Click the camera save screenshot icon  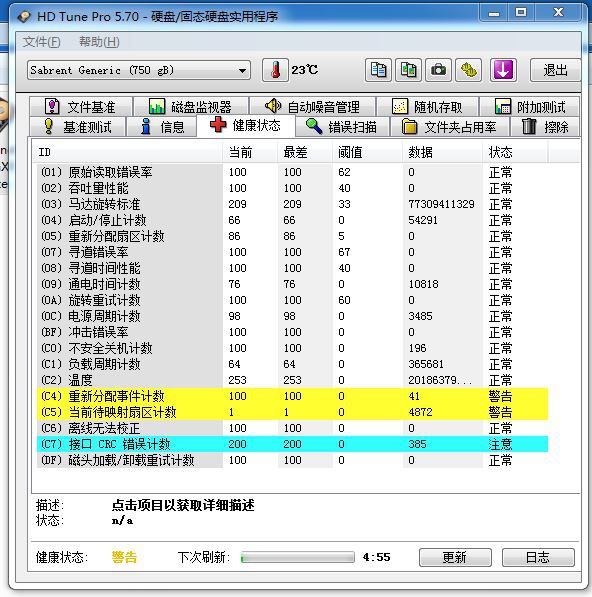tap(438, 70)
